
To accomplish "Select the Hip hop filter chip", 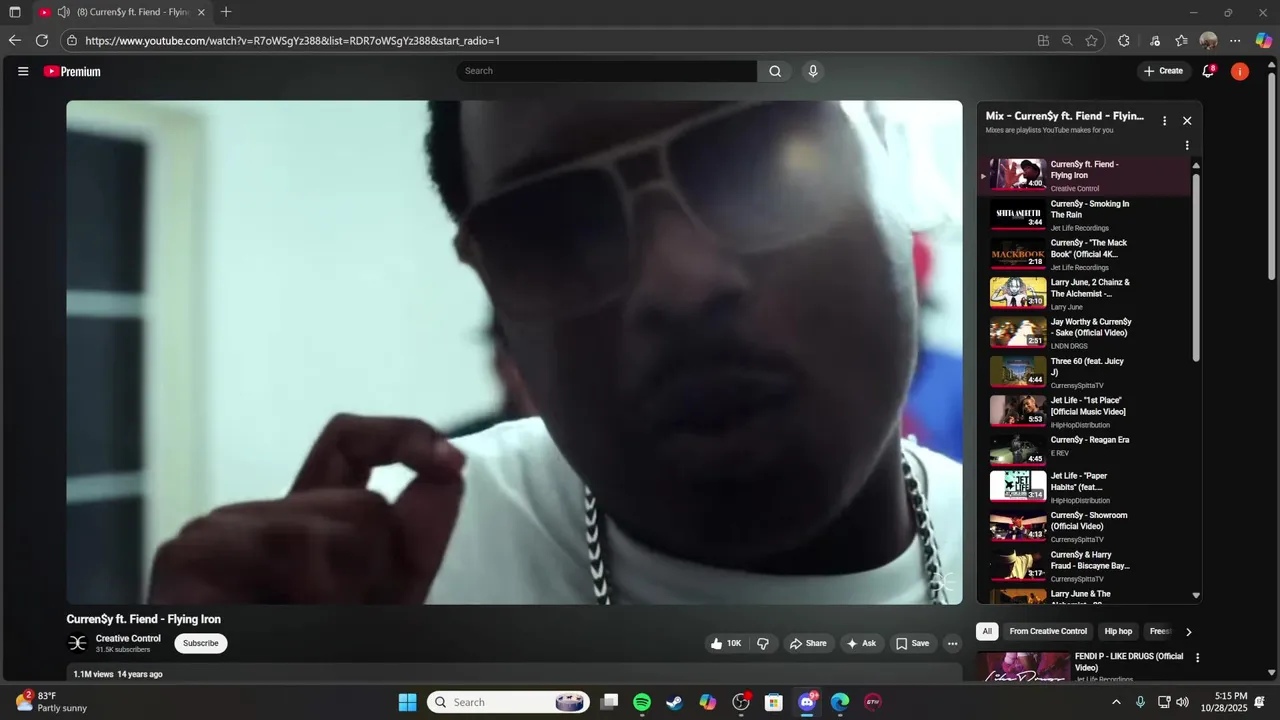I will (x=1118, y=632).
